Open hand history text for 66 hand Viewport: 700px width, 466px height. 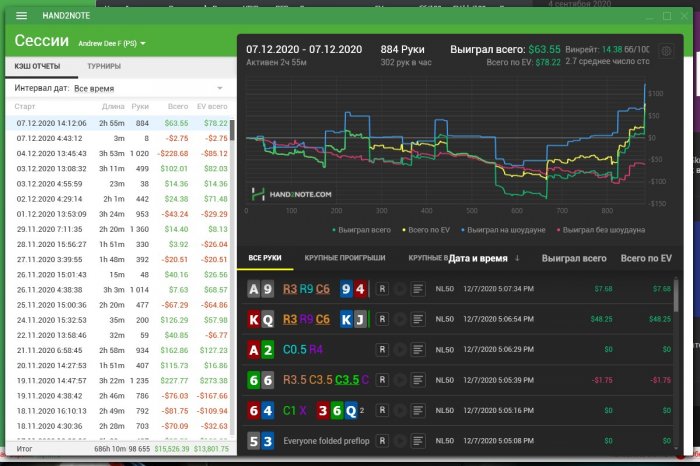coord(417,380)
